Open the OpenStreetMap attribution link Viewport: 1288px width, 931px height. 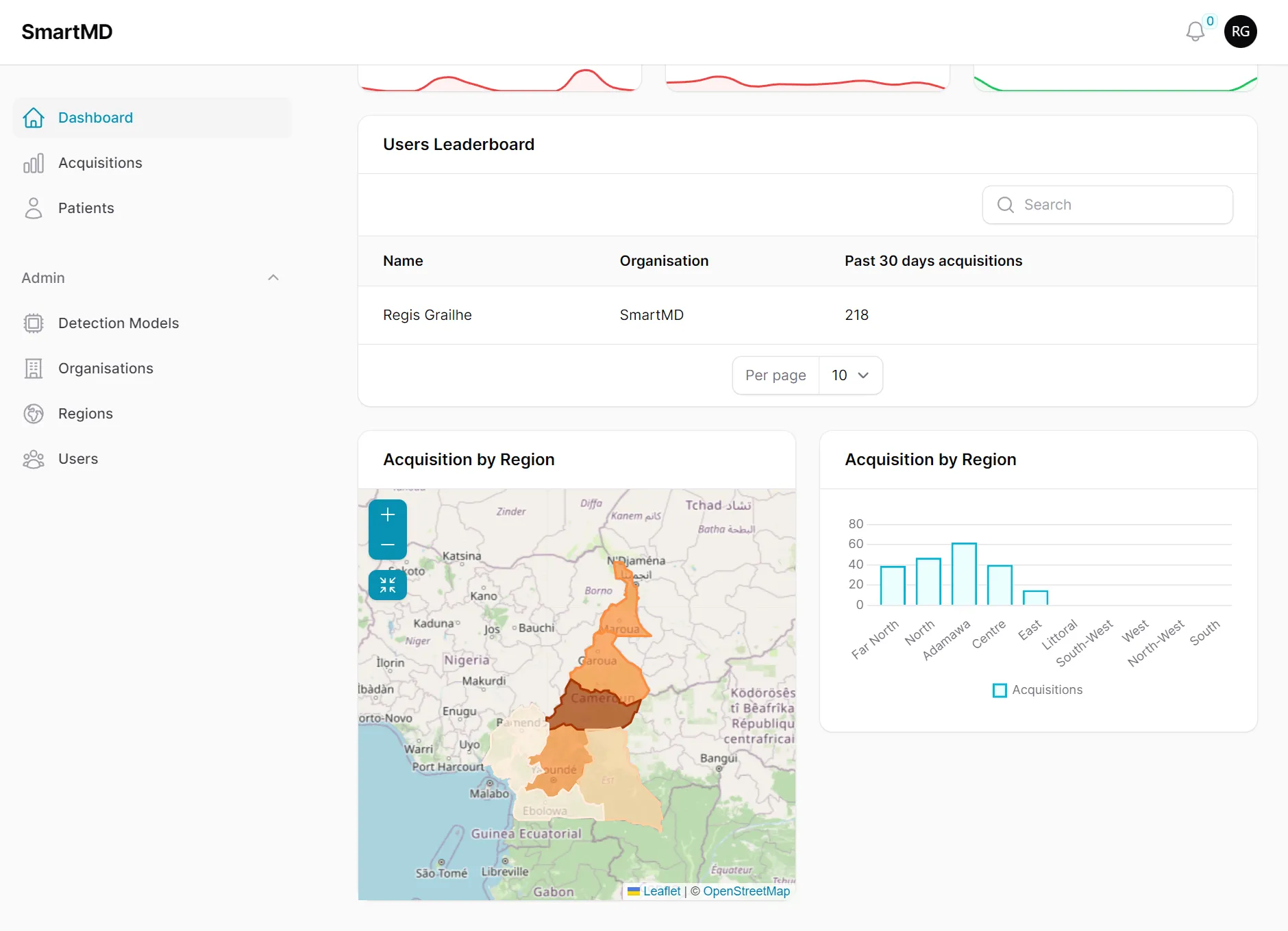coord(746,891)
